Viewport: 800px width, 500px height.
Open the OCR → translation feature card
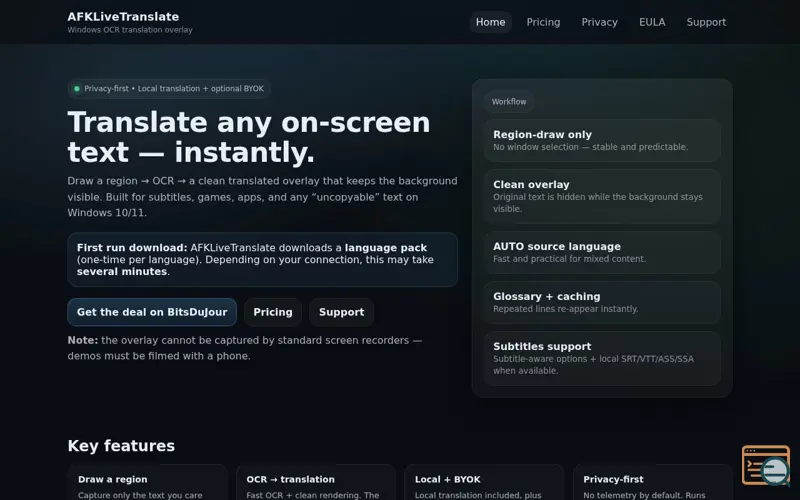tap(316, 483)
